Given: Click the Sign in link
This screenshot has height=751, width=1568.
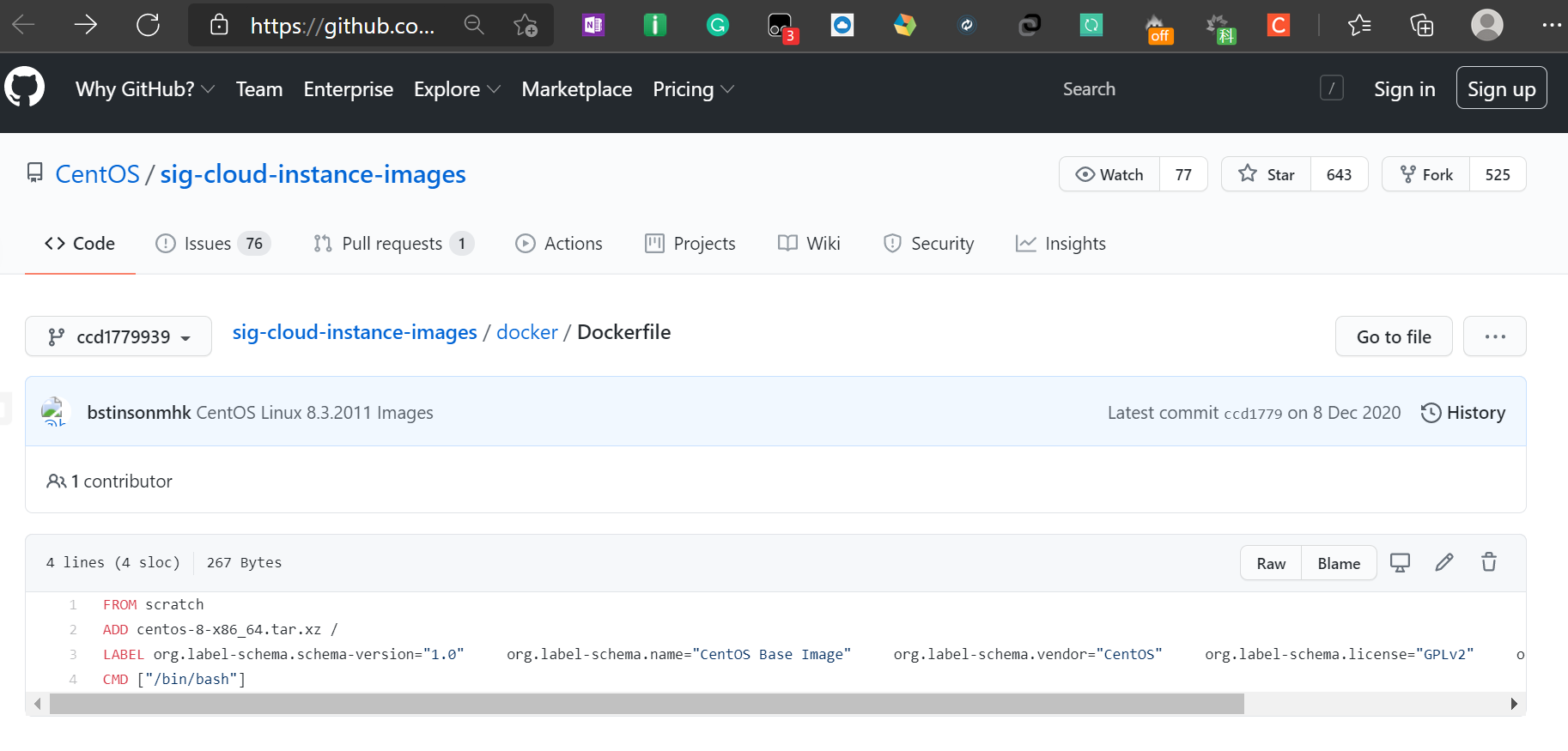Looking at the screenshot, I should tap(1405, 89).
